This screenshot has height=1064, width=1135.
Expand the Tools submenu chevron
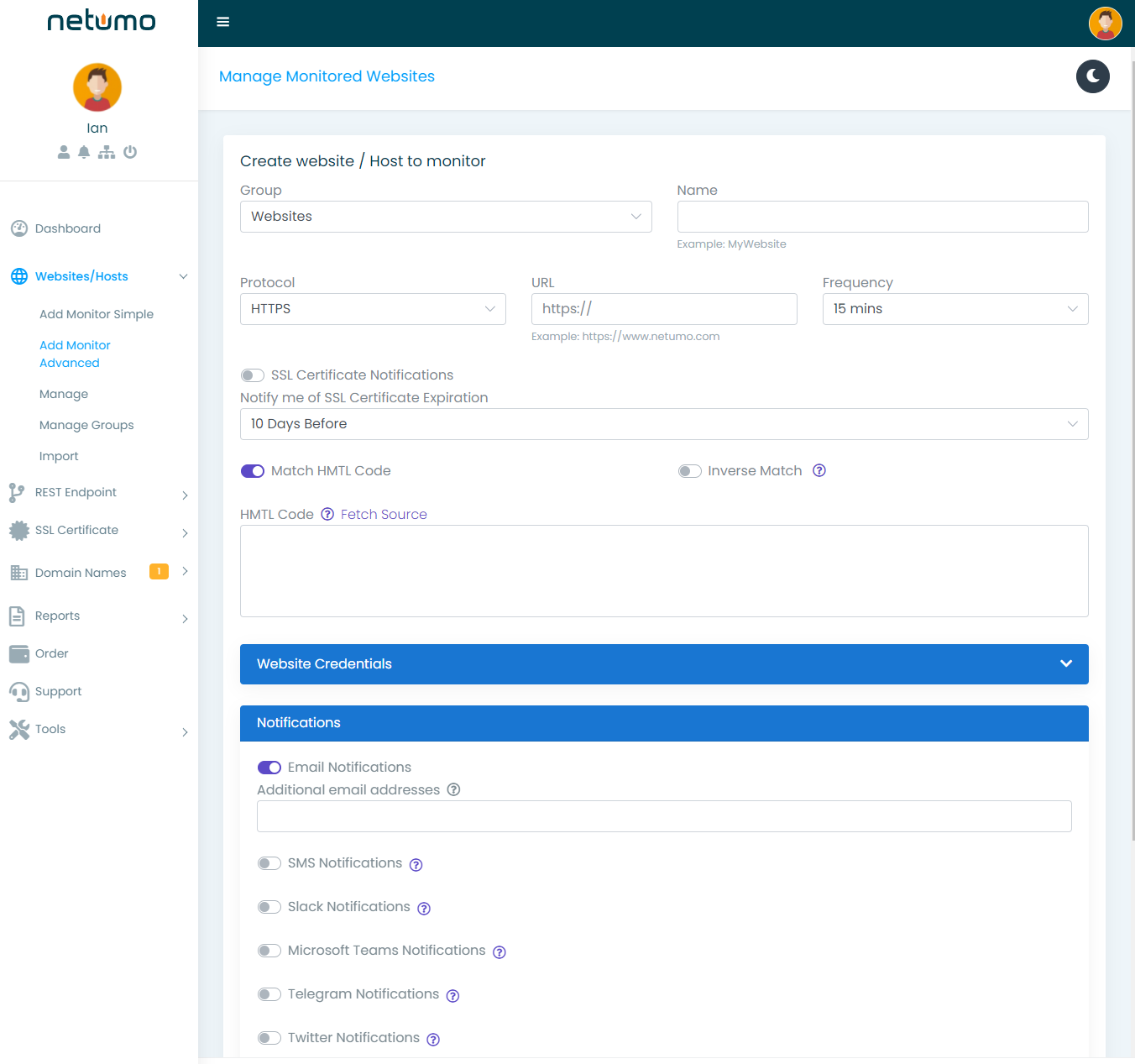[x=185, y=732]
